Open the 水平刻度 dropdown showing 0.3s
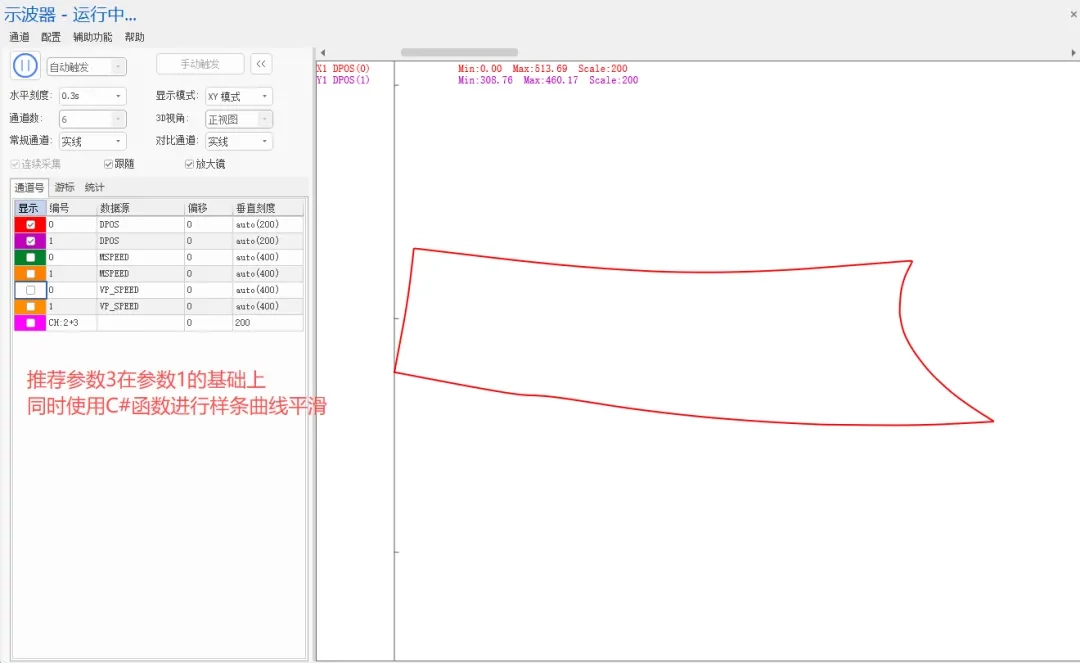 click(92, 96)
